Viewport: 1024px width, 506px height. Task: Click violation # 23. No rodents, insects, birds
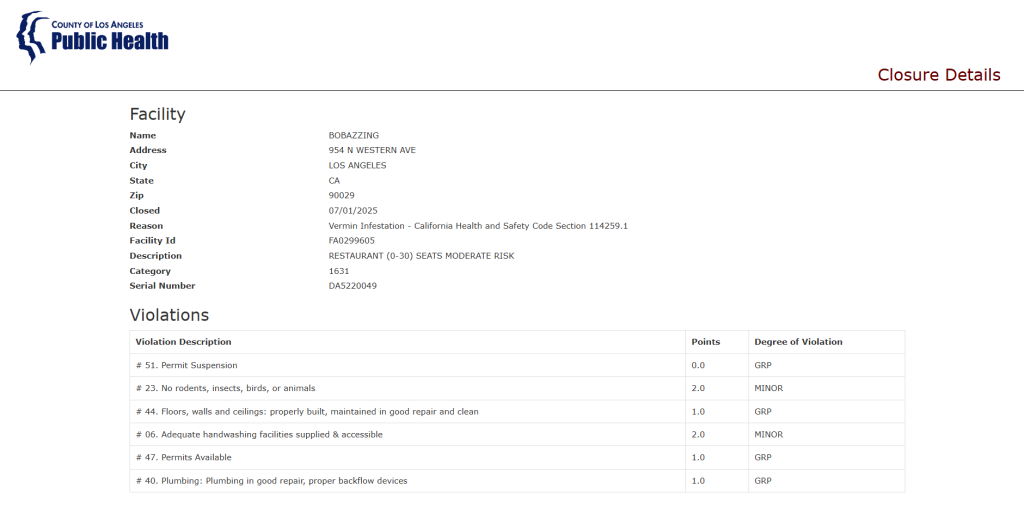[x=225, y=388]
